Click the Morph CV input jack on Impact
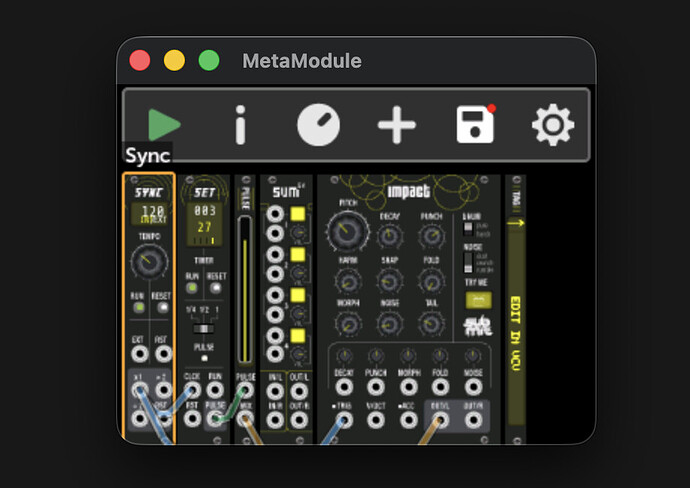Image resolution: width=690 pixels, height=488 pixels. 409,387
